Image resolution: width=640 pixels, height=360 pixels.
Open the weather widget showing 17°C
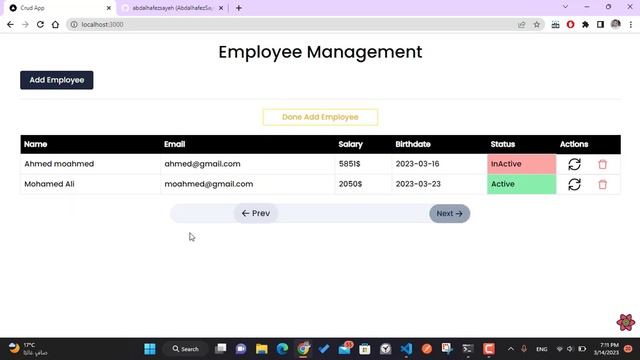28,349
